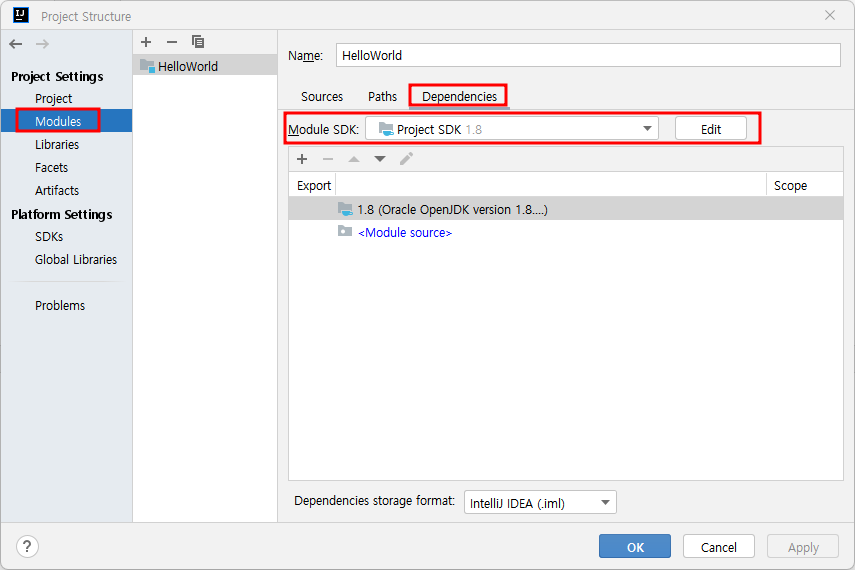Click the forward navigation arrow

coord(42,44)
